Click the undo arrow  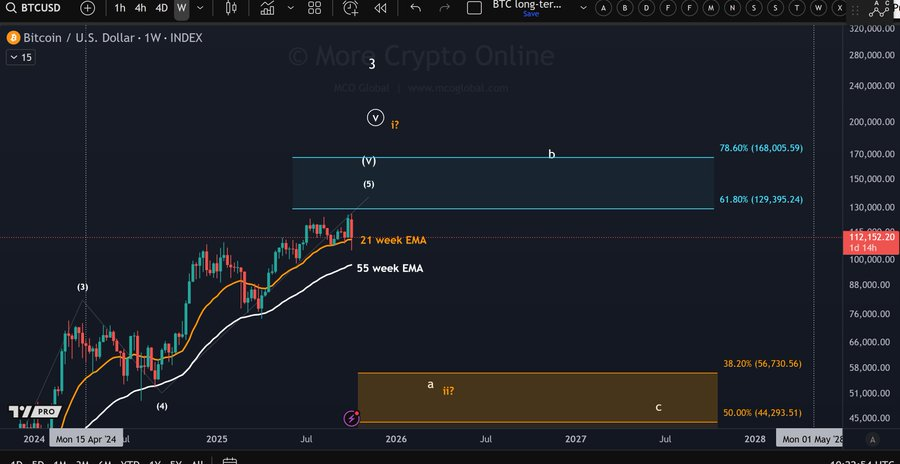pos(414,8)
